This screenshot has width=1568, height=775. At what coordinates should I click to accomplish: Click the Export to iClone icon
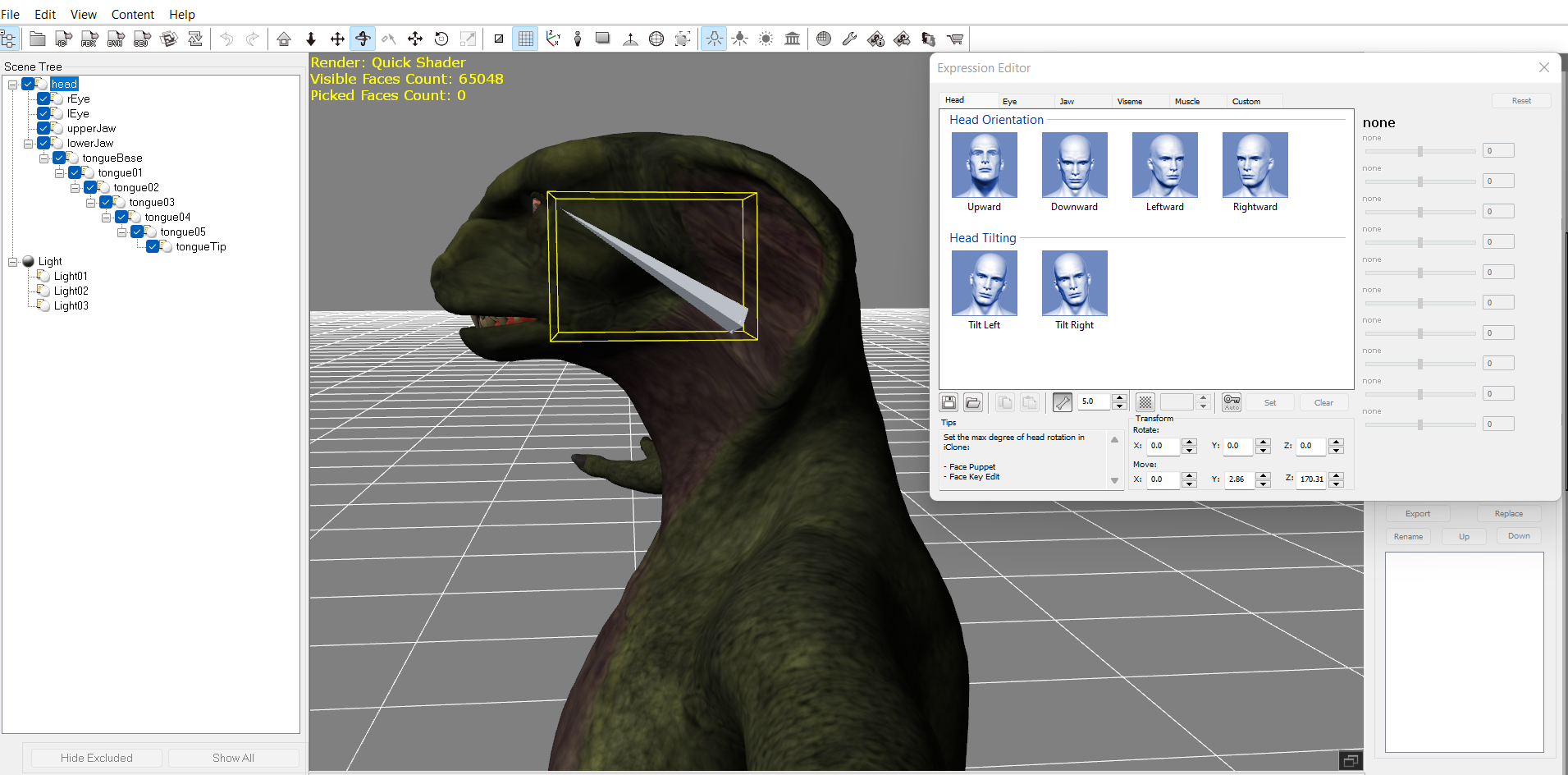63,39
